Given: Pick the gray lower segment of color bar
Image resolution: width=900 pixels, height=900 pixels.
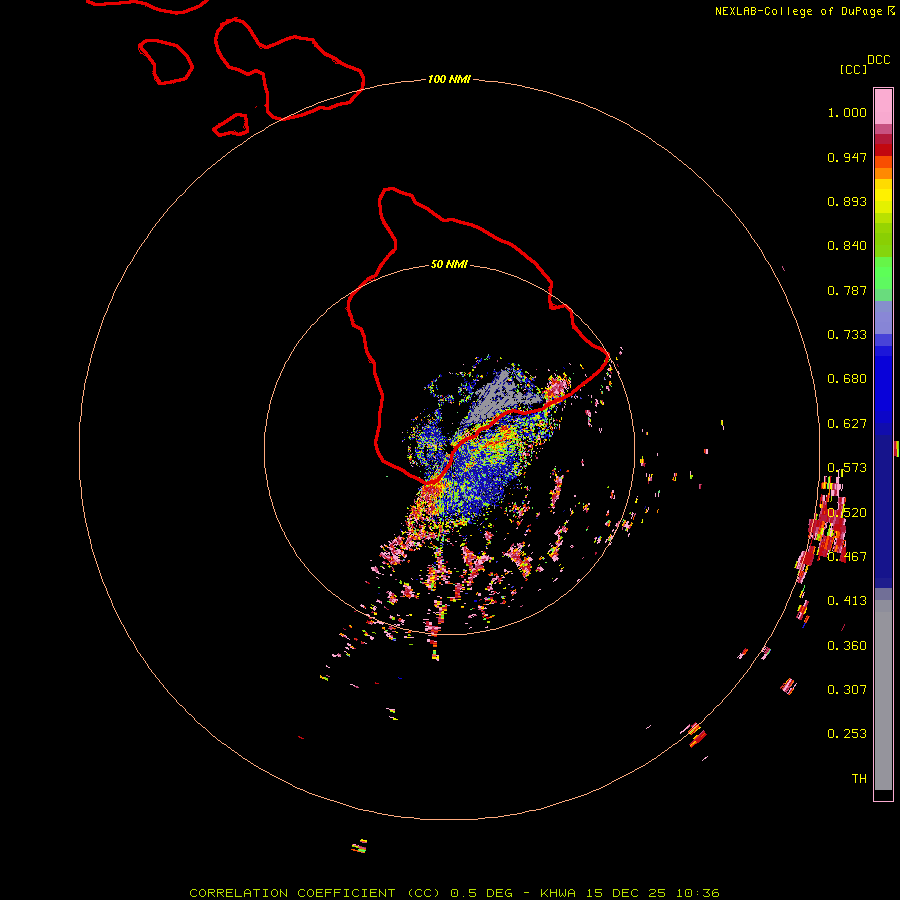Looking at the screenshot, I should pos(883,695).
